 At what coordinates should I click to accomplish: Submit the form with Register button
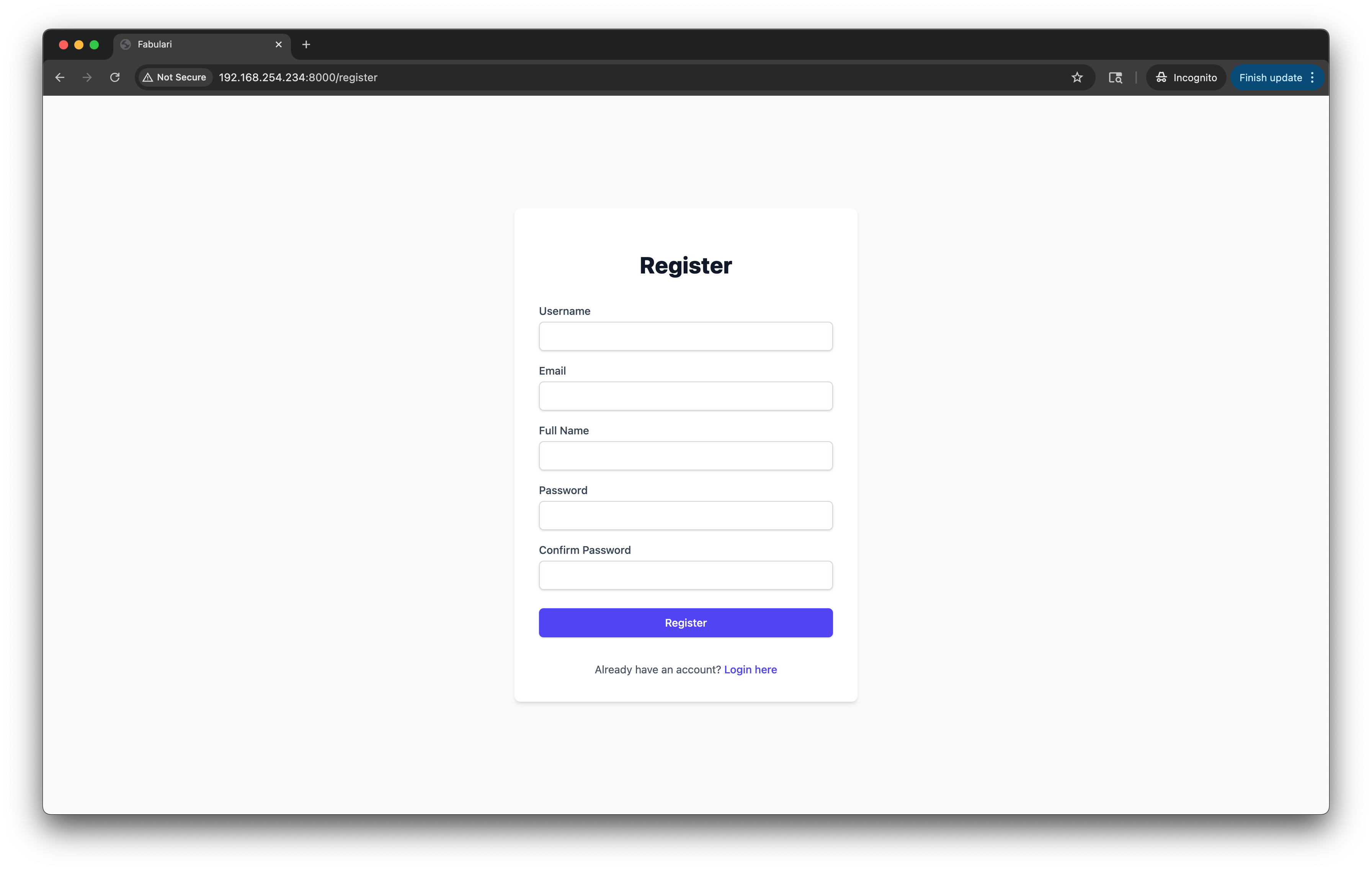click(x=686, y=623)
